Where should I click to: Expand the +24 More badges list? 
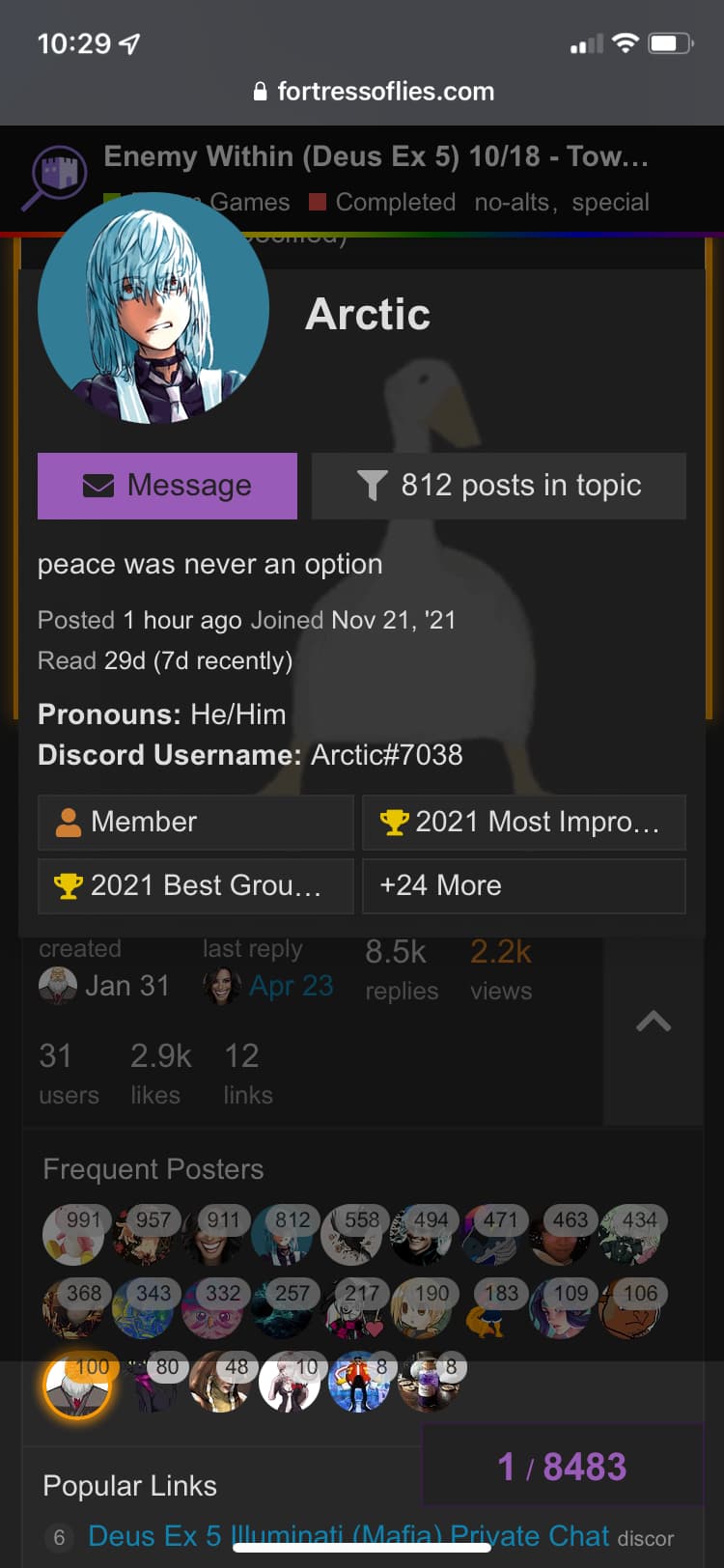click(x=524, y=886)
